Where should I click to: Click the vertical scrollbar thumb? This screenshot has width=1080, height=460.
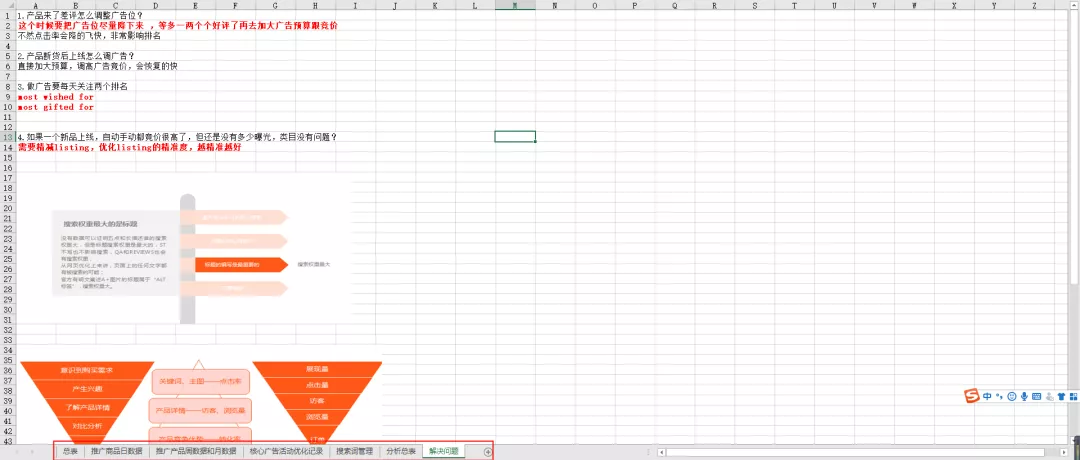pos(1075,145)
